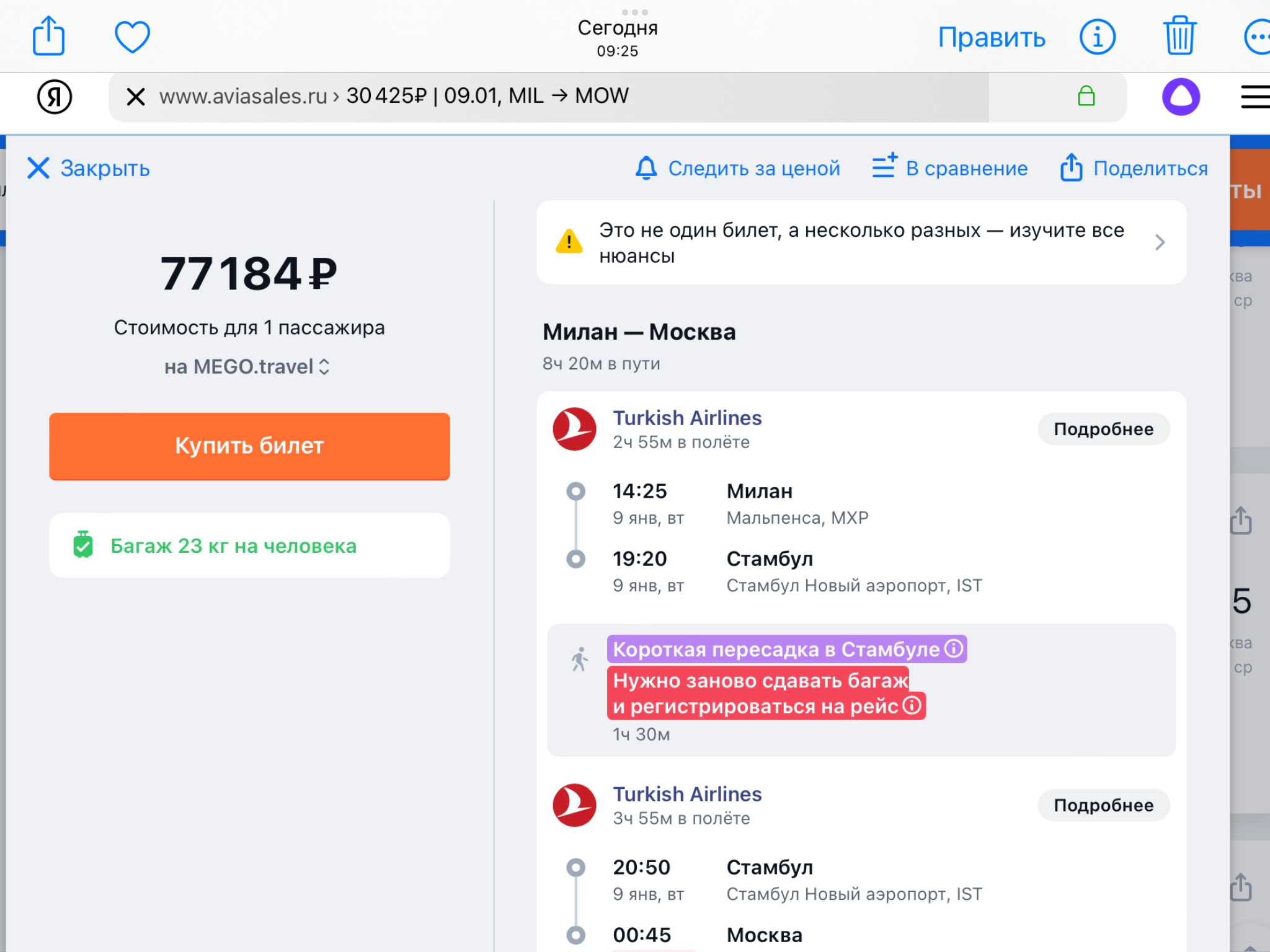
Task: Expand warning using the right chevron
Action: [1160, 242]
